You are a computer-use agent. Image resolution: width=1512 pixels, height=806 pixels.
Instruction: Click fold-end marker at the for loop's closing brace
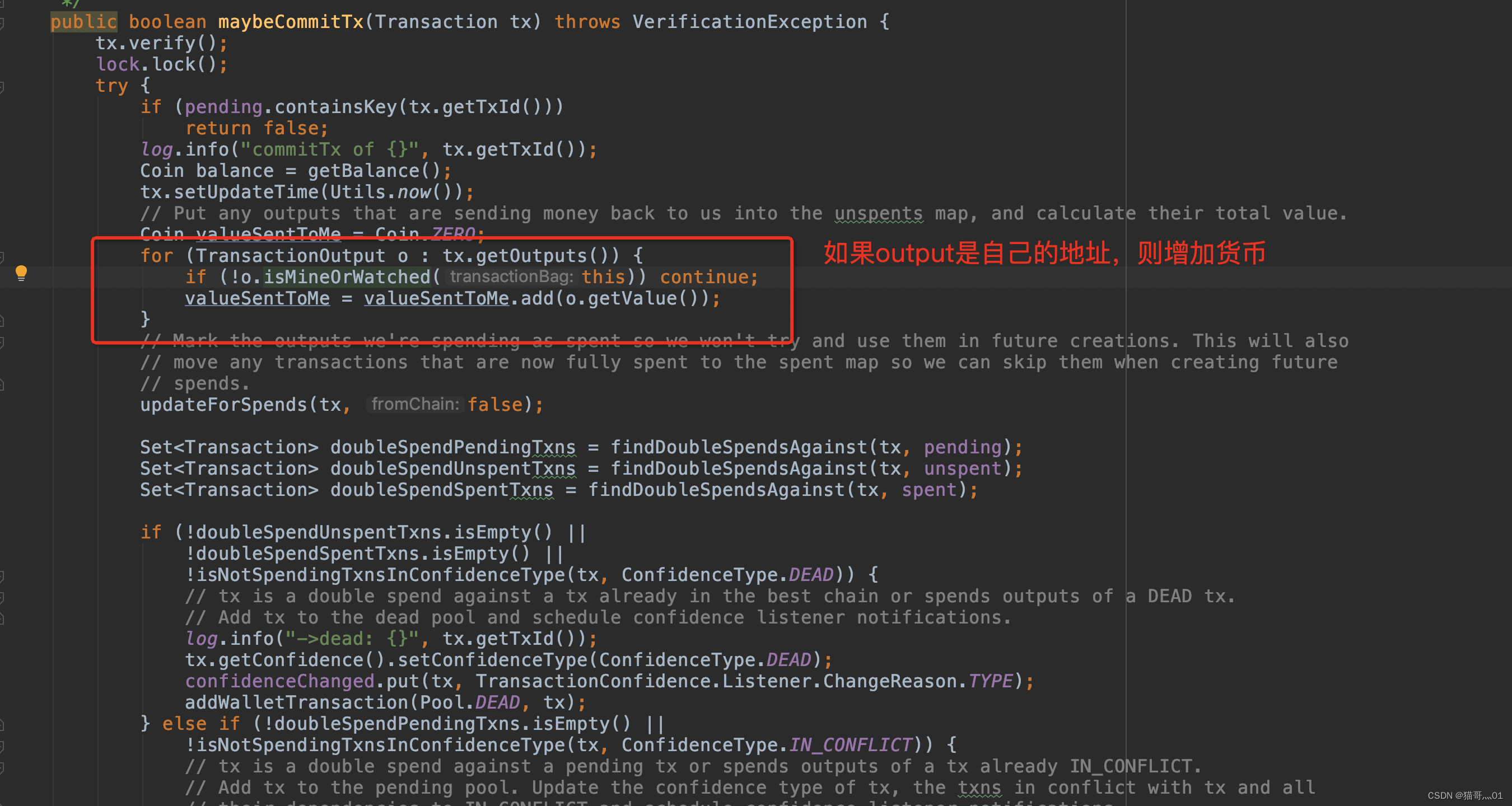pos(2,320)
